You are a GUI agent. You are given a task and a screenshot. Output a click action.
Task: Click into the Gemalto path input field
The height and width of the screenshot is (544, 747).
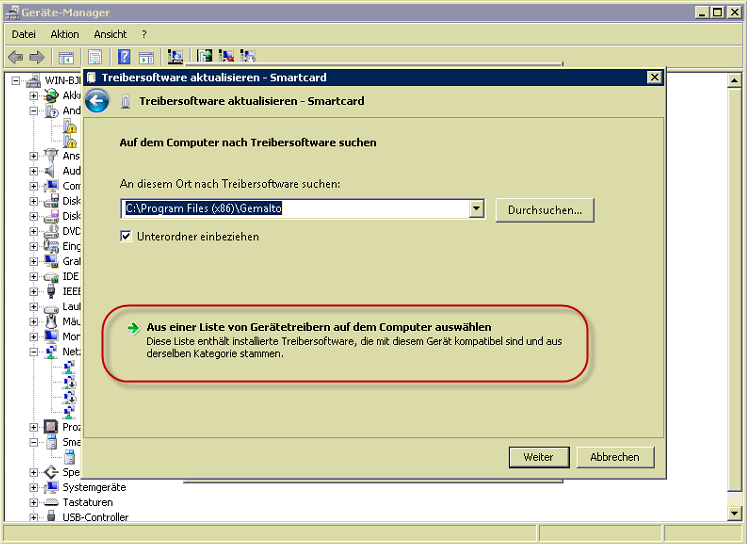(x=293, y=209)
